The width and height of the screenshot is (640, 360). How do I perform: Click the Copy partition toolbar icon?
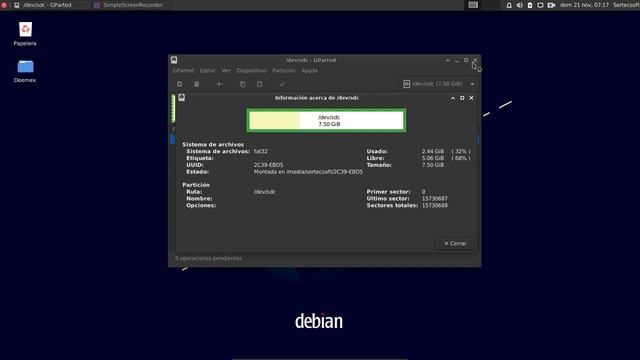tap(243, 84)
